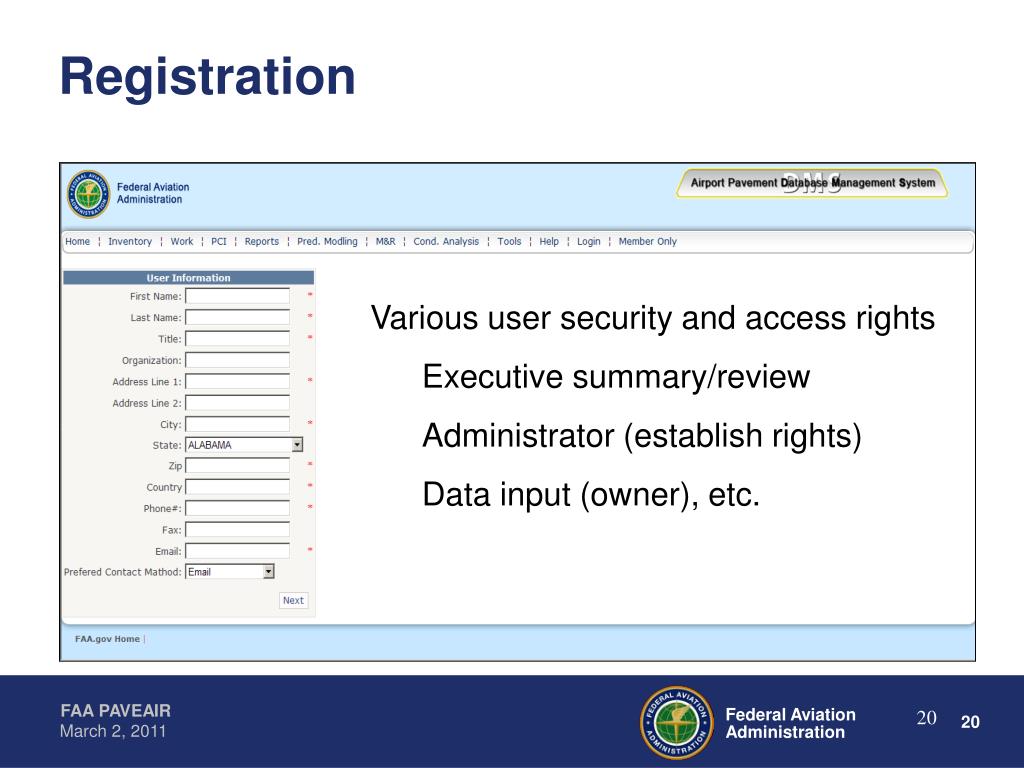Viewport: 1024px width, 768px height.
Task: Focus the Phone# input field
Action: click(238, 509)
